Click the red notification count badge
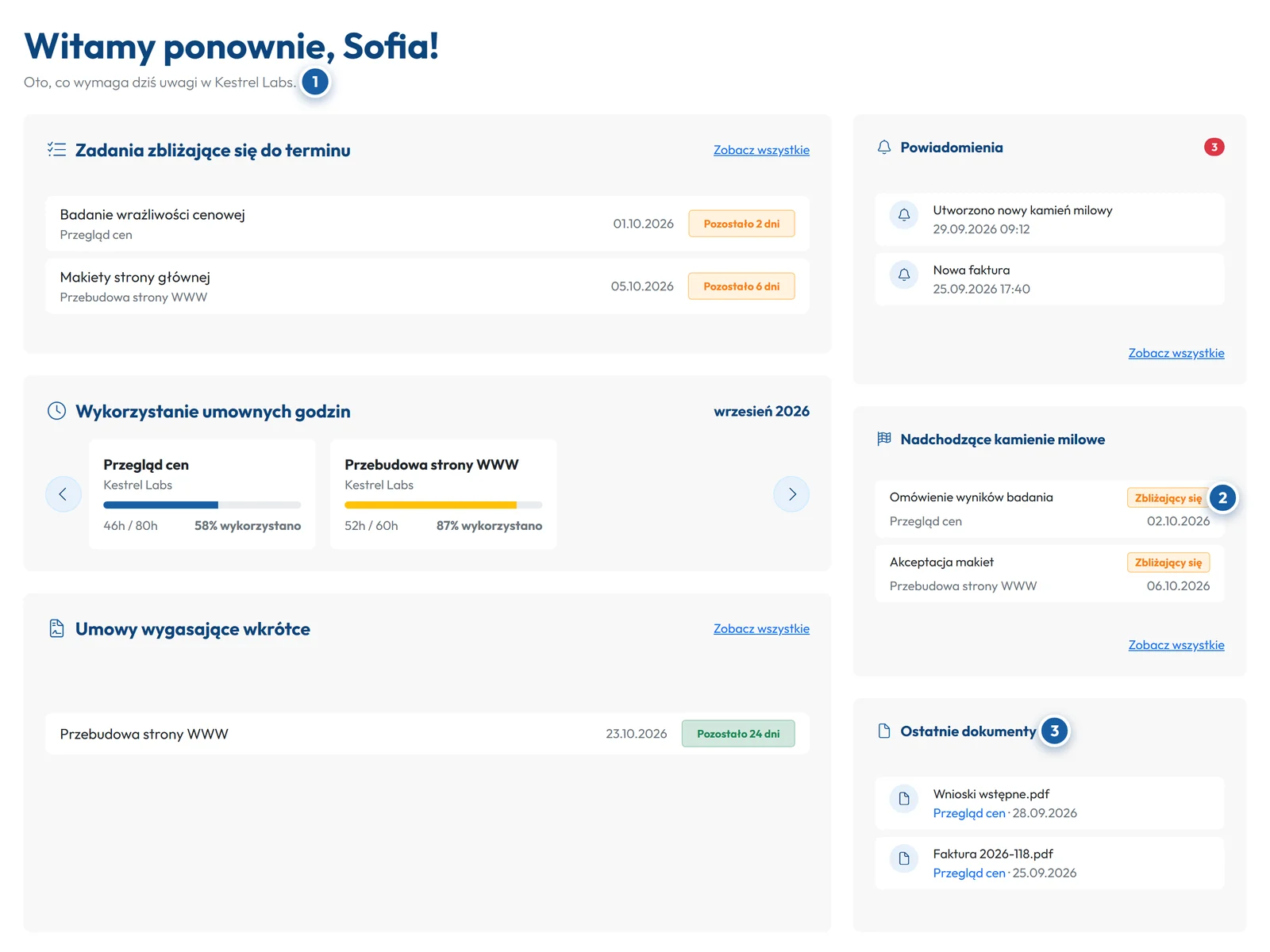 coord(1214,147)
